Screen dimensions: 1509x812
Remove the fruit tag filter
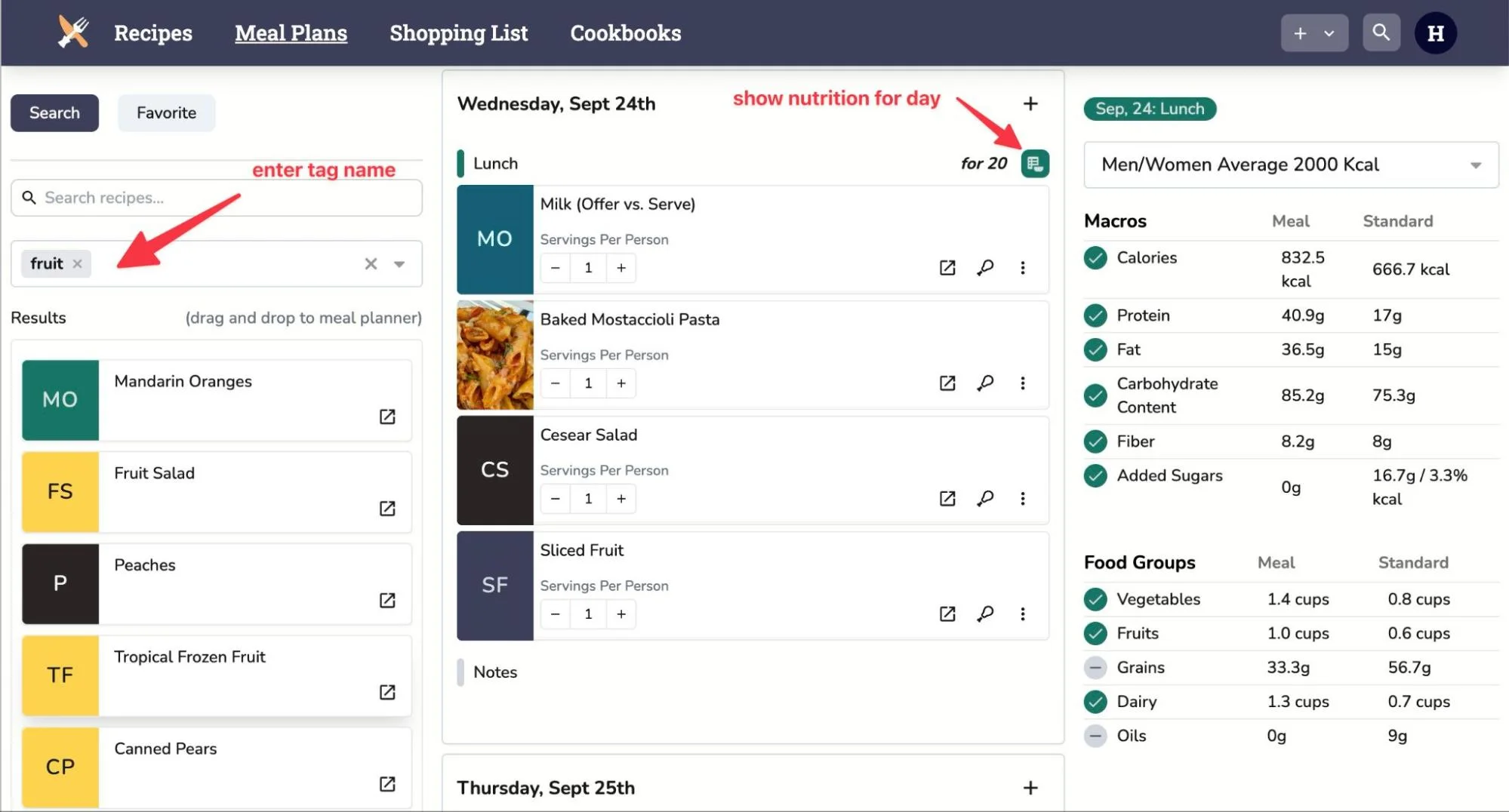pos(78,263)
